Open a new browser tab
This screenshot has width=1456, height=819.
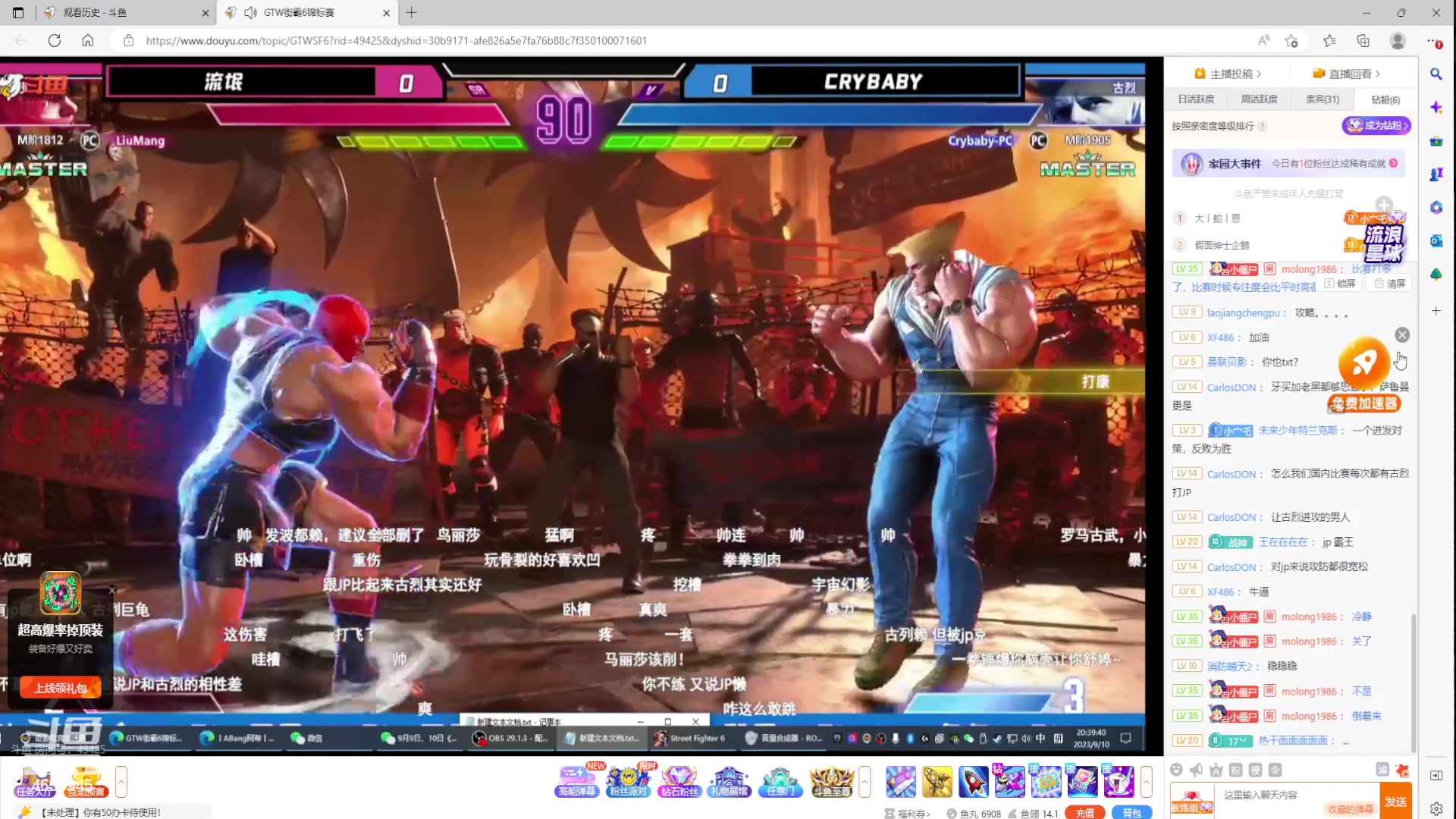(412, 13)
